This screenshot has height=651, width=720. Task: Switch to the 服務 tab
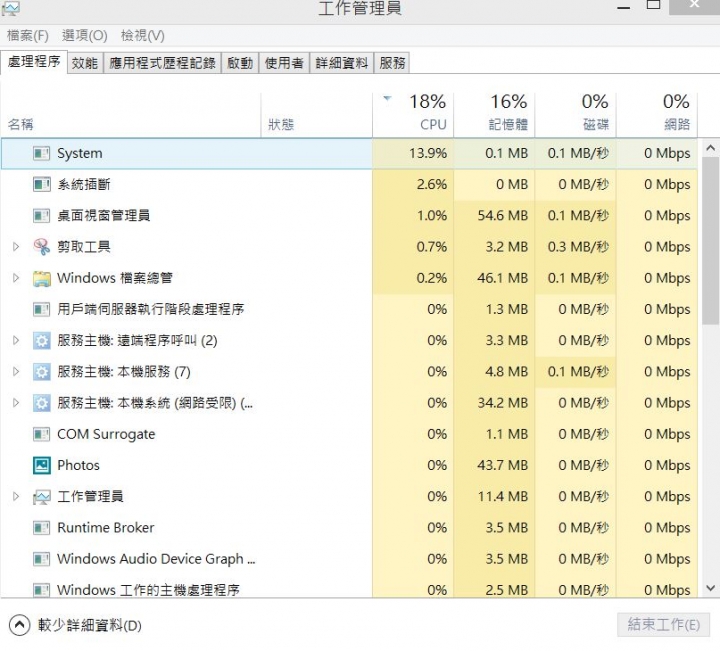pos(392,63)
